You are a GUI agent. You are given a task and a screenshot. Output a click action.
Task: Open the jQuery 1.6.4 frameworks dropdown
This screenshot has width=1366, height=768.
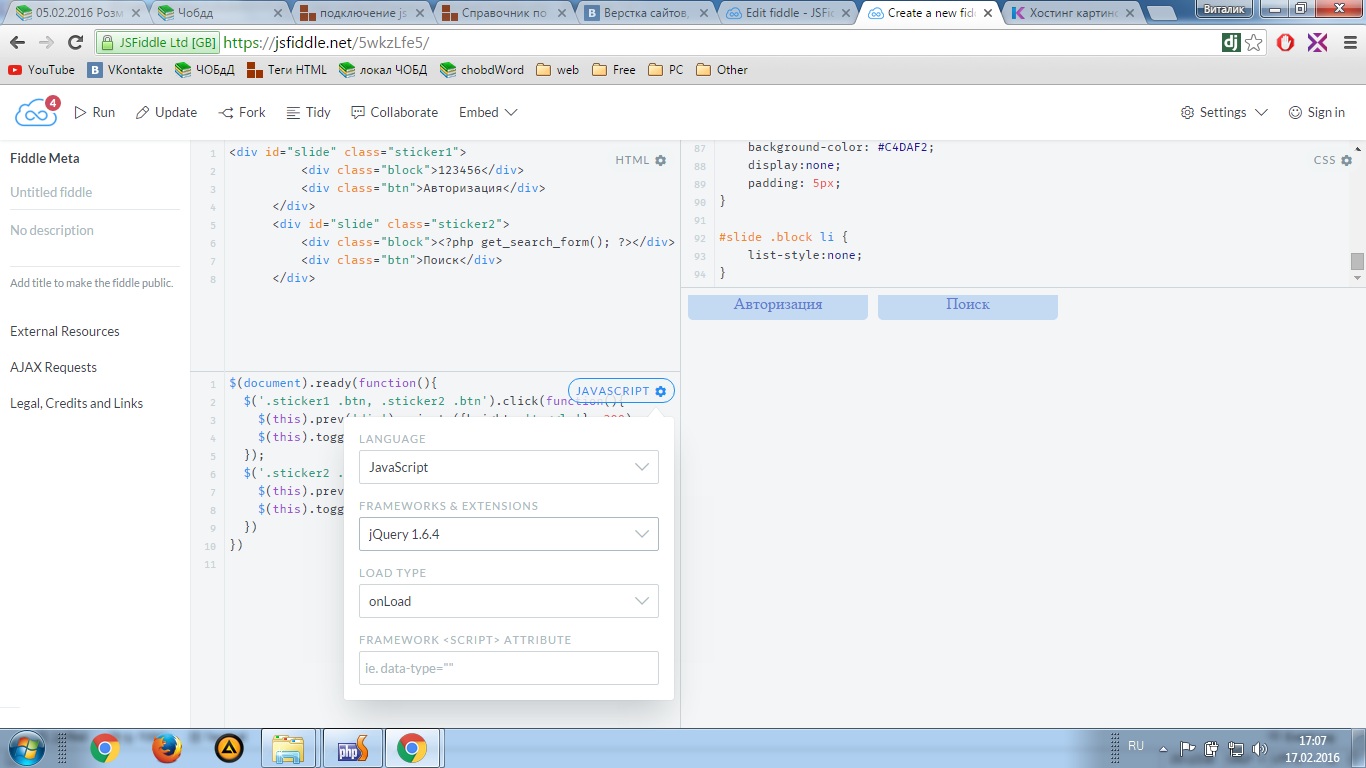(x=508, y=534)
